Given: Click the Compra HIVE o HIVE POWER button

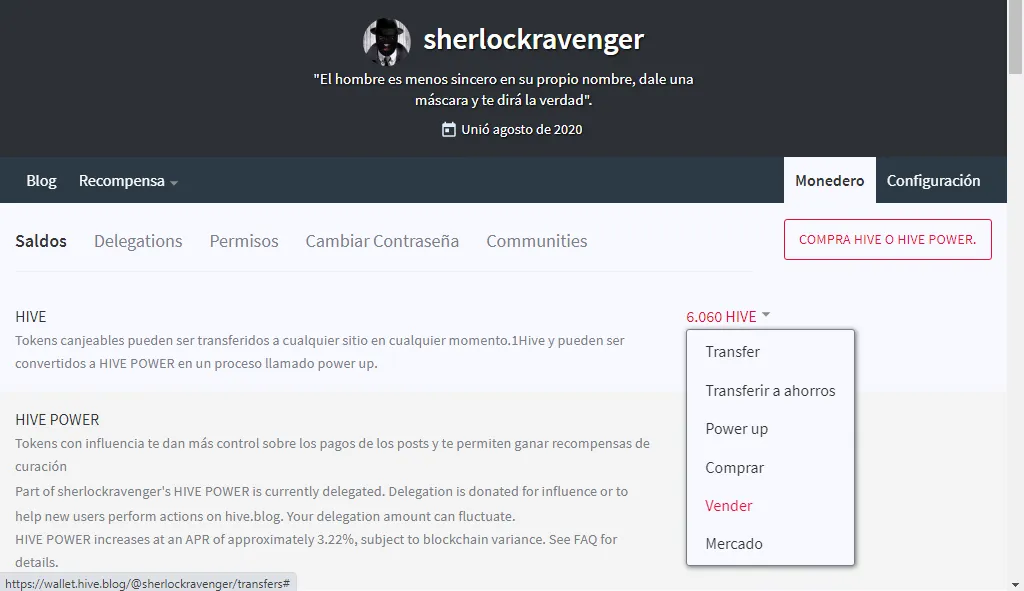Looking at the screenshot, I should tap(888, 239).
